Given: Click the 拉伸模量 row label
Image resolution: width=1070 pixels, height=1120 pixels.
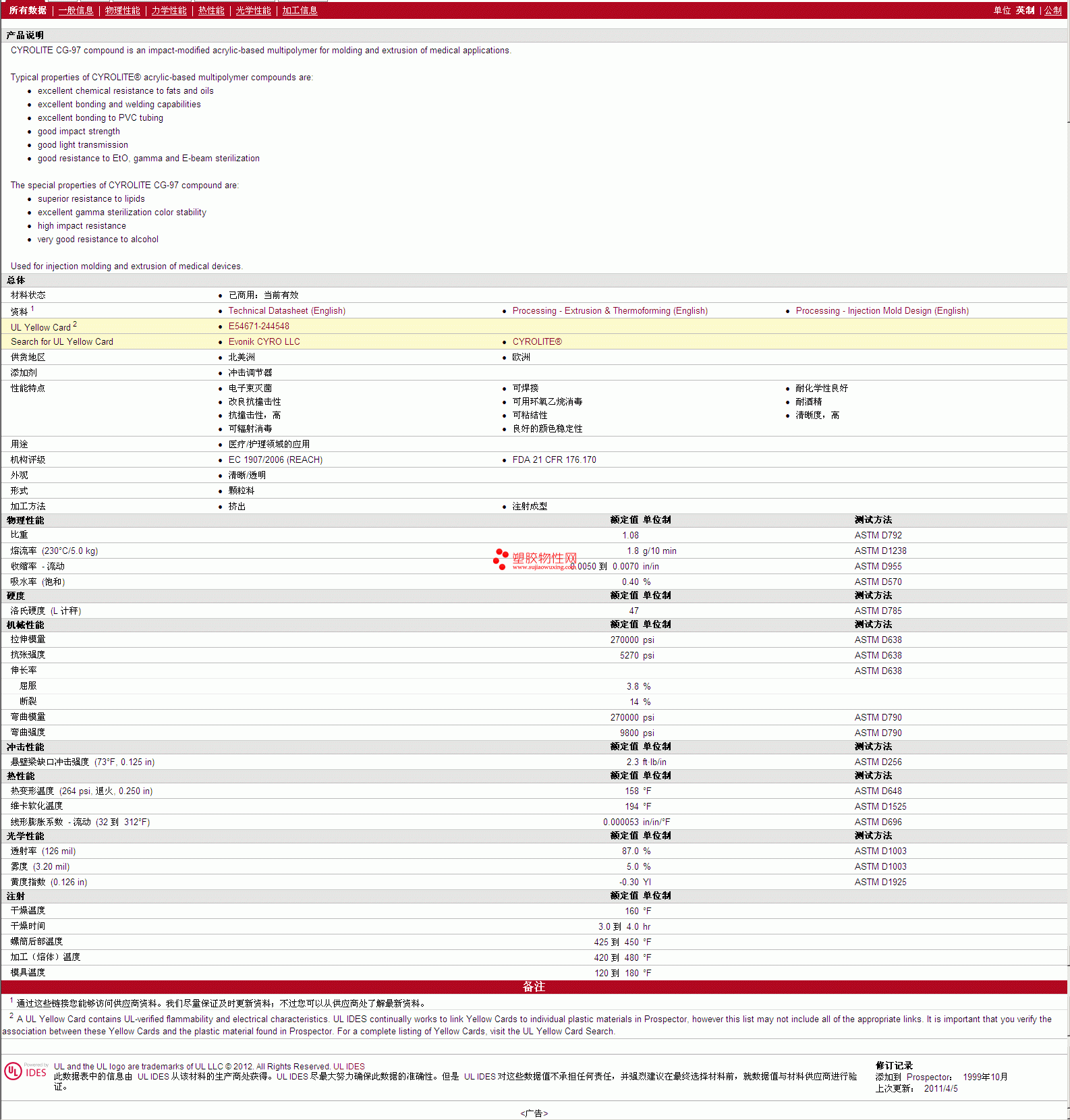Looking at the screenshot, I should [28, 640].
